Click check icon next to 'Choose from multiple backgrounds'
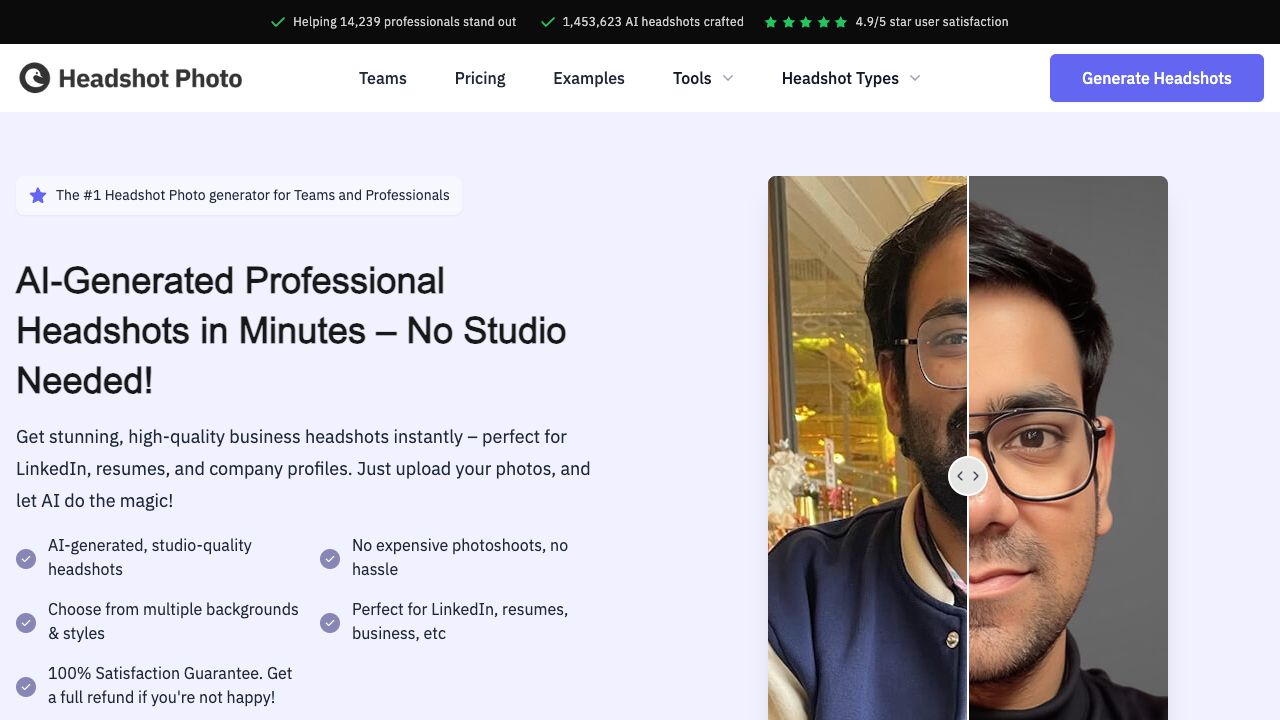 pyautogui.click(x=26, y=622)
